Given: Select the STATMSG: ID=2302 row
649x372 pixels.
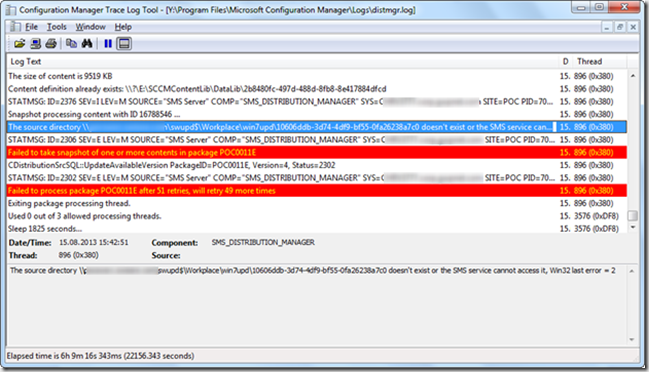Looking at the screenshot, I should 317,178.
